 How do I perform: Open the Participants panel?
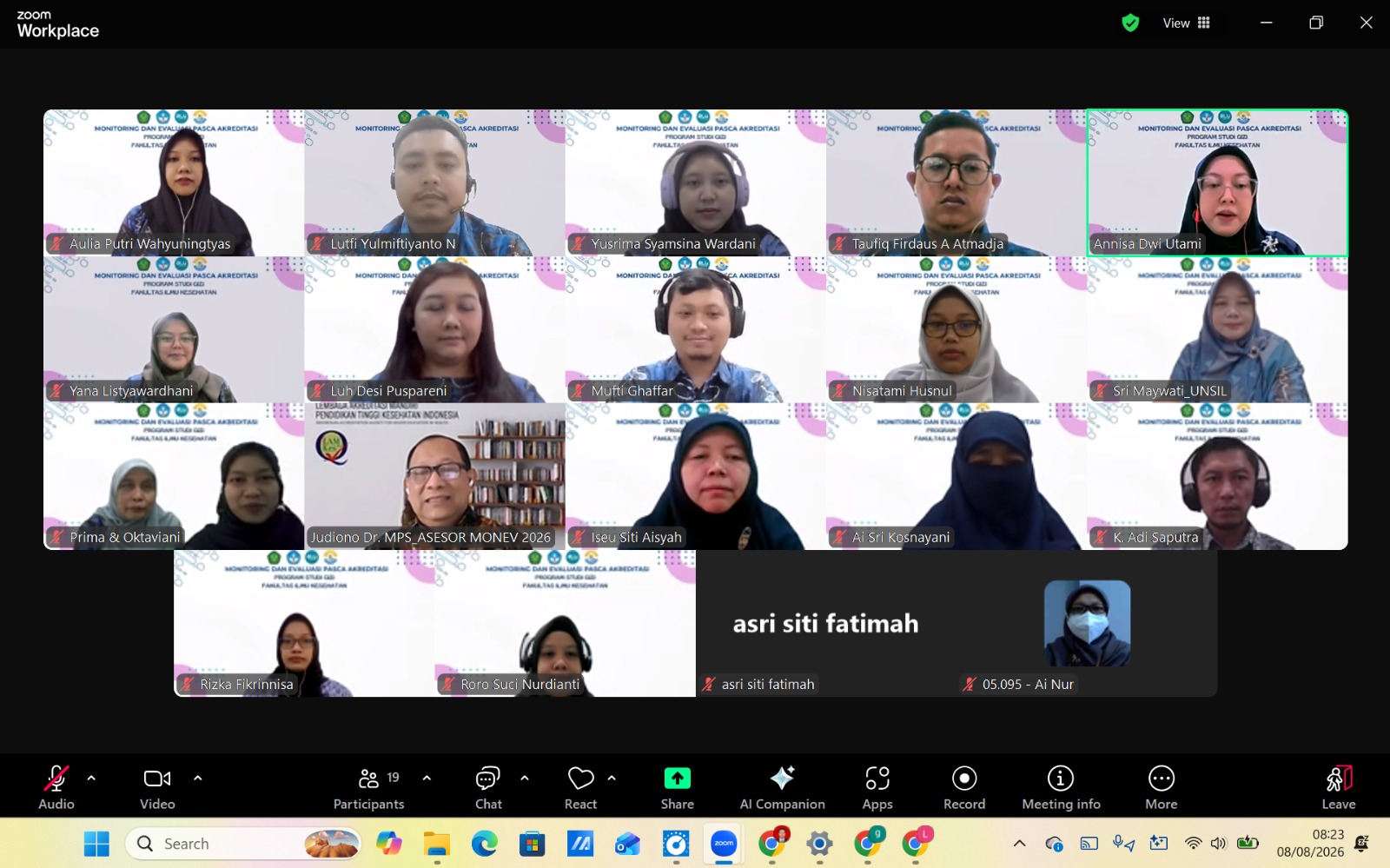click(x=369, y=789)
